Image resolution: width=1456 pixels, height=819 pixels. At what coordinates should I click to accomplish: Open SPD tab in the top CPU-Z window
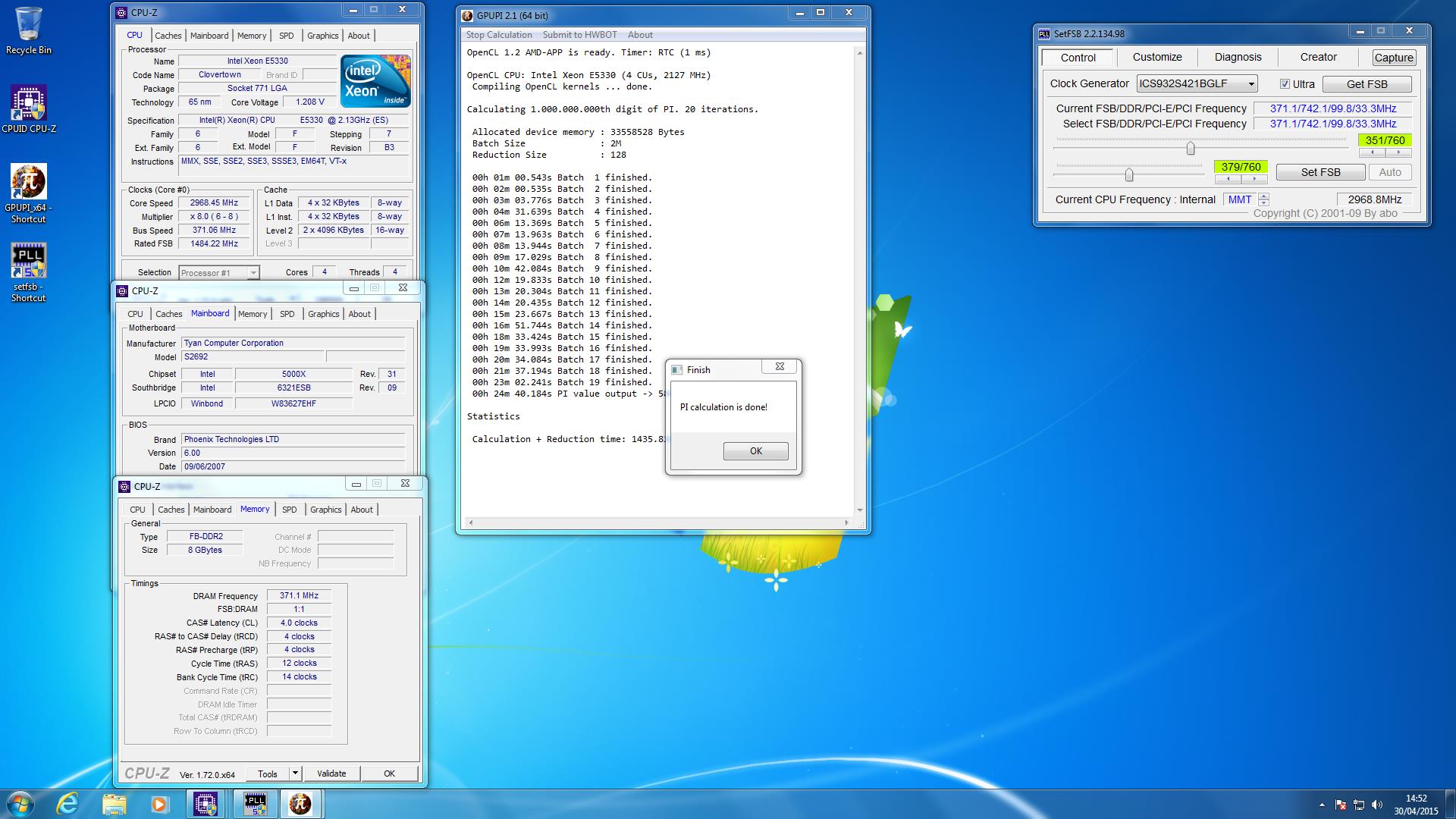(x=286, y=36)
